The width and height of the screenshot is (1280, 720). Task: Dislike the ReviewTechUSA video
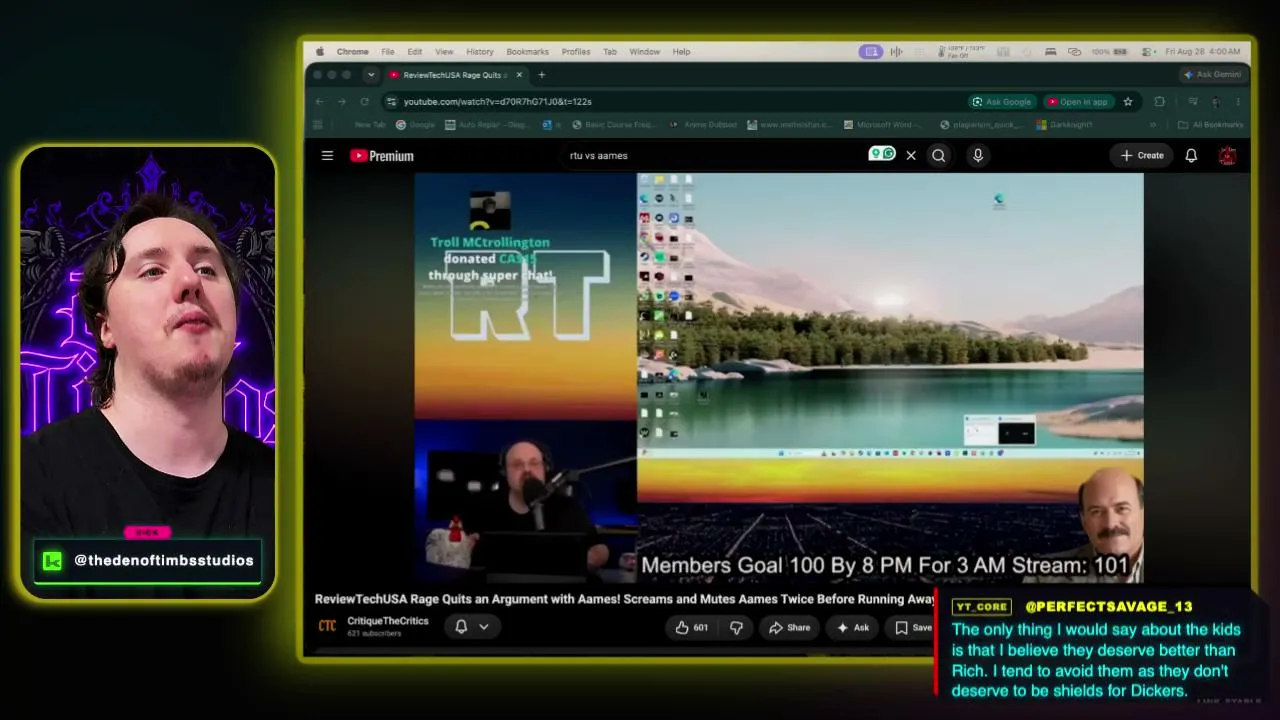click(x=737, y=627)
